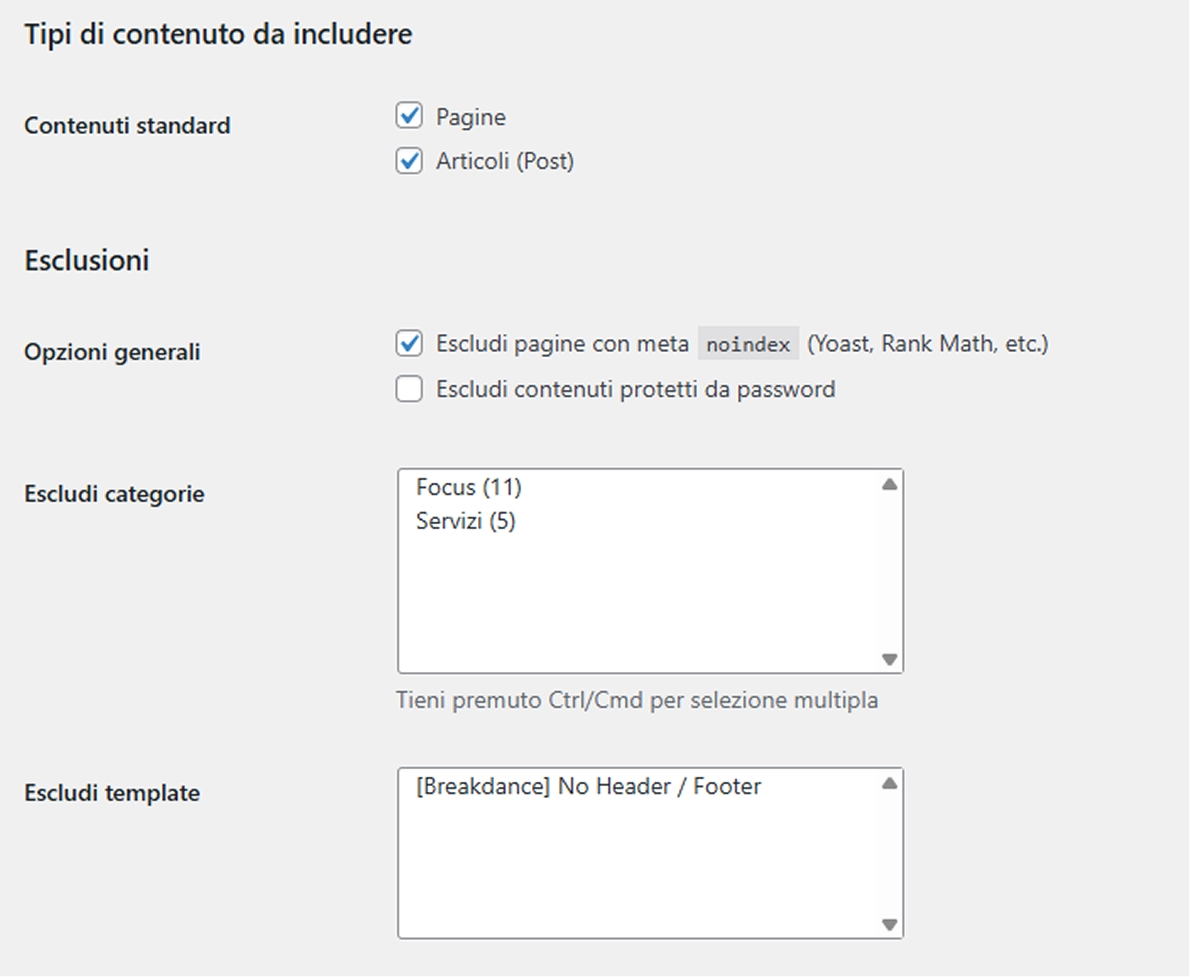
Task: Disable "Articoli (Post)" inclusion
Action: (408, 161)
